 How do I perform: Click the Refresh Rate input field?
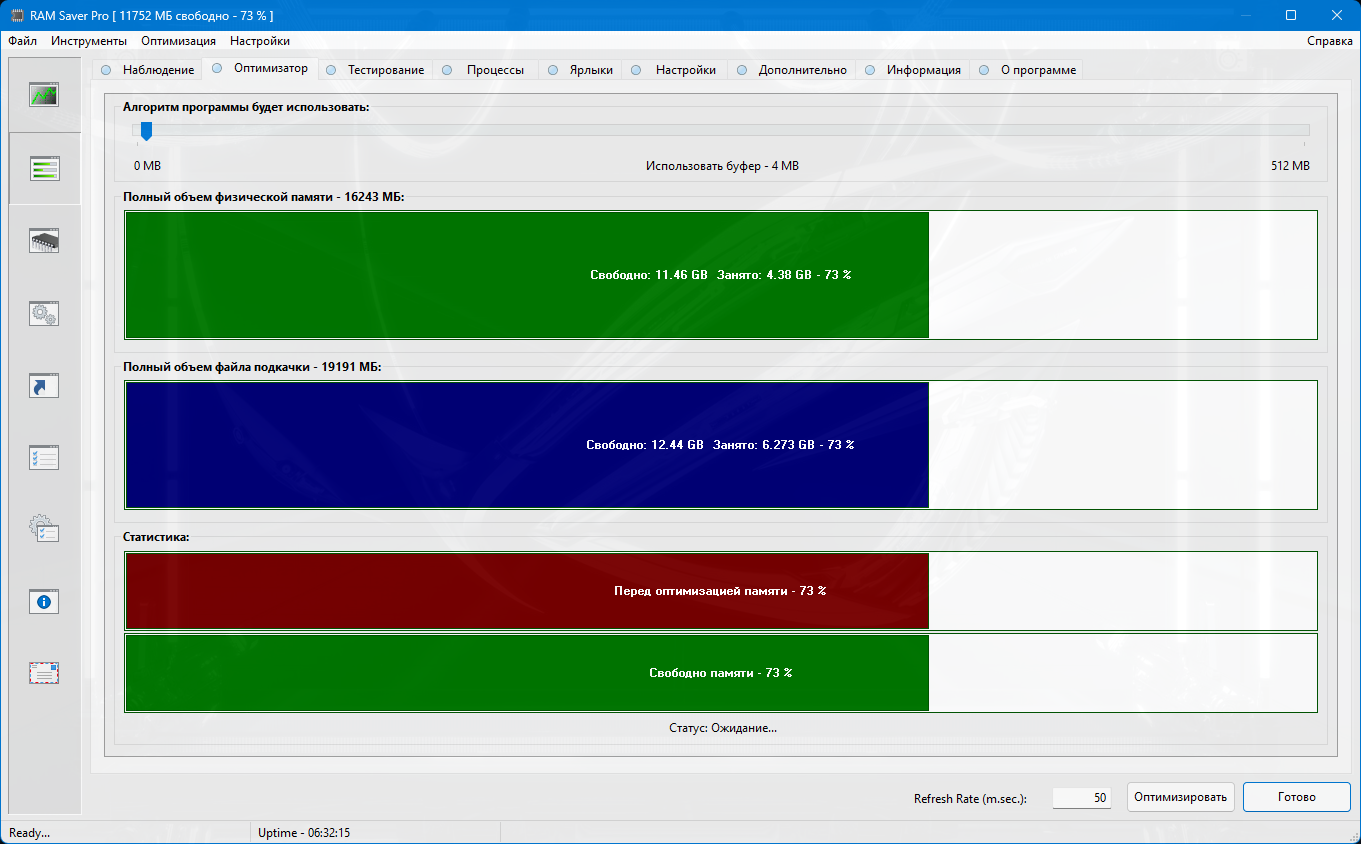(x=1082, y=798)
